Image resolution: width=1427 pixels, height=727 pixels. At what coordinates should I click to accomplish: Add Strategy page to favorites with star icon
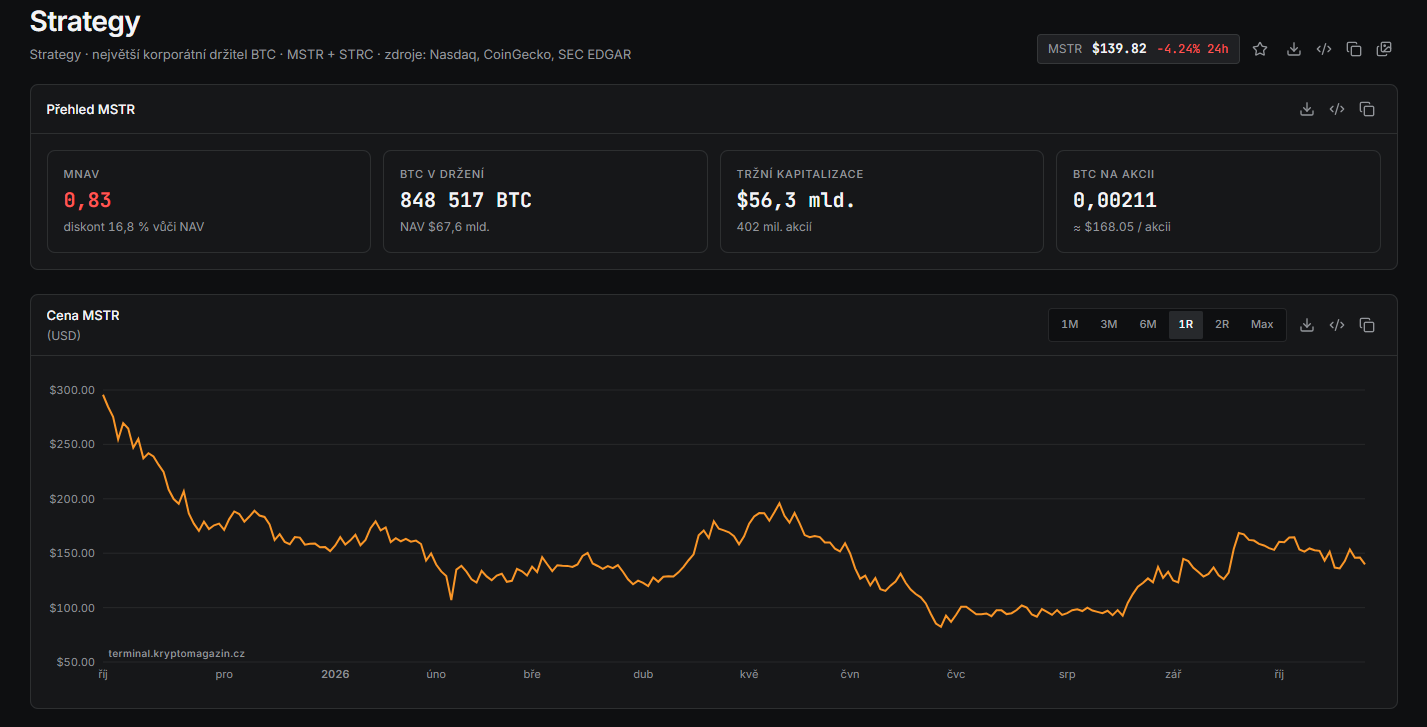click(1260, 49)
